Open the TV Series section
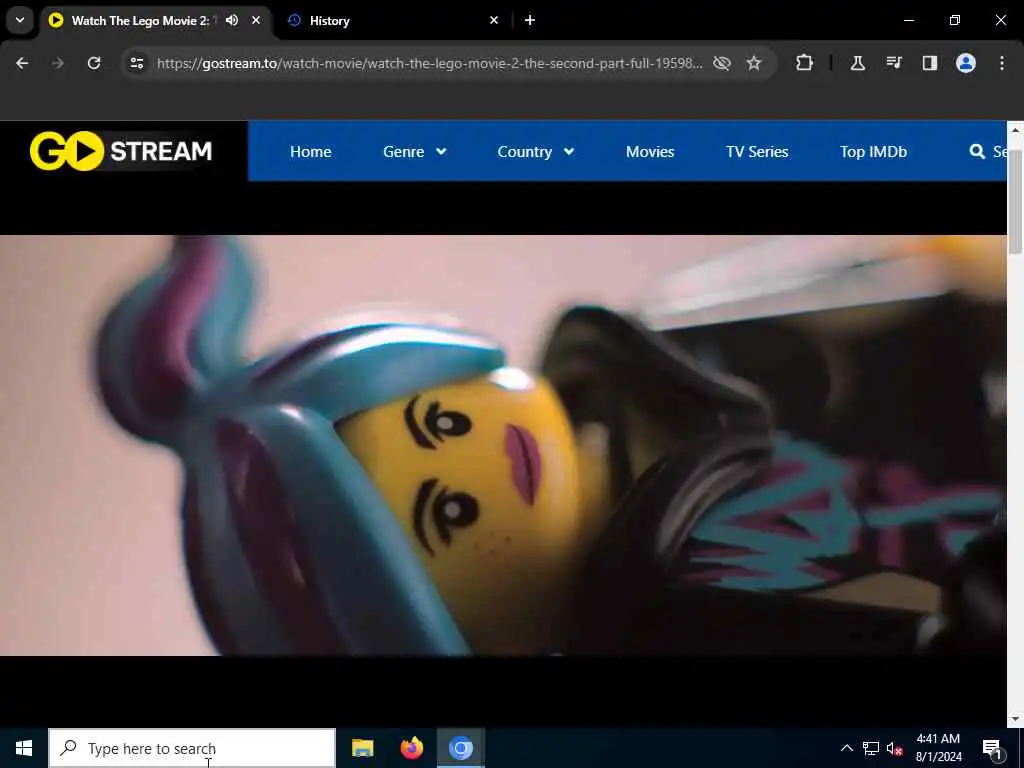1024x768 pixels. pyautogui.click(x=757, y=152)
